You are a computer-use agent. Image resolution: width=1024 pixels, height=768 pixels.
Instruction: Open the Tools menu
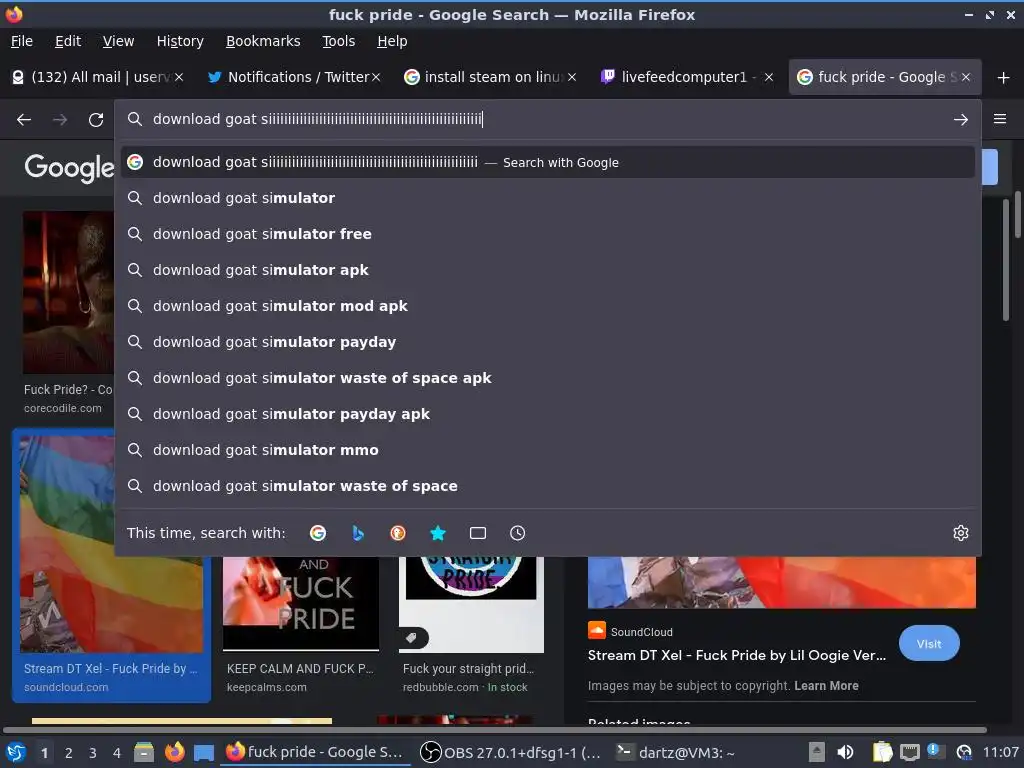(338, 41)
